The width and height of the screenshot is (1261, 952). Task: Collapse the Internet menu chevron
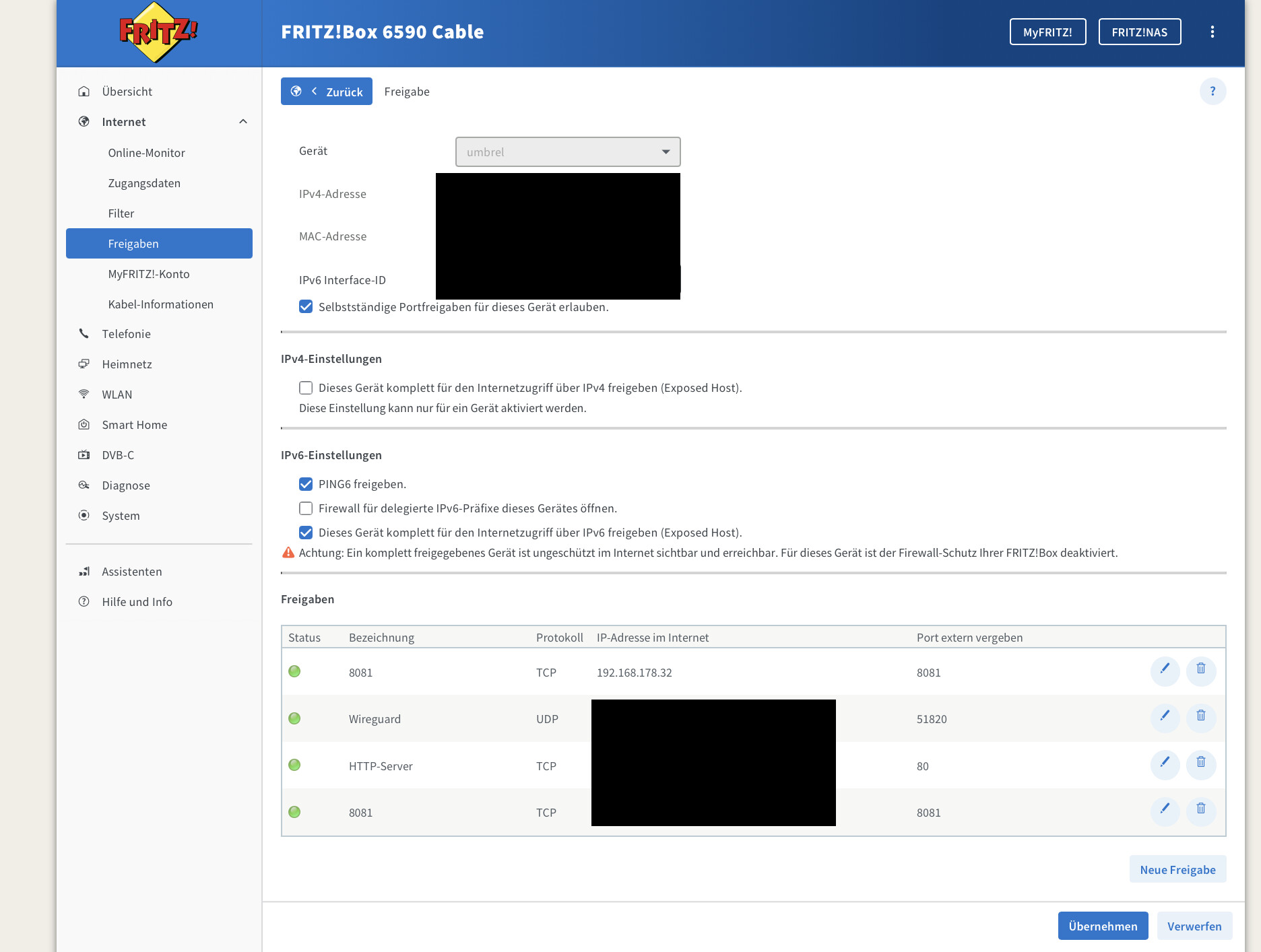pyautogui.click(x=243, y=122)
